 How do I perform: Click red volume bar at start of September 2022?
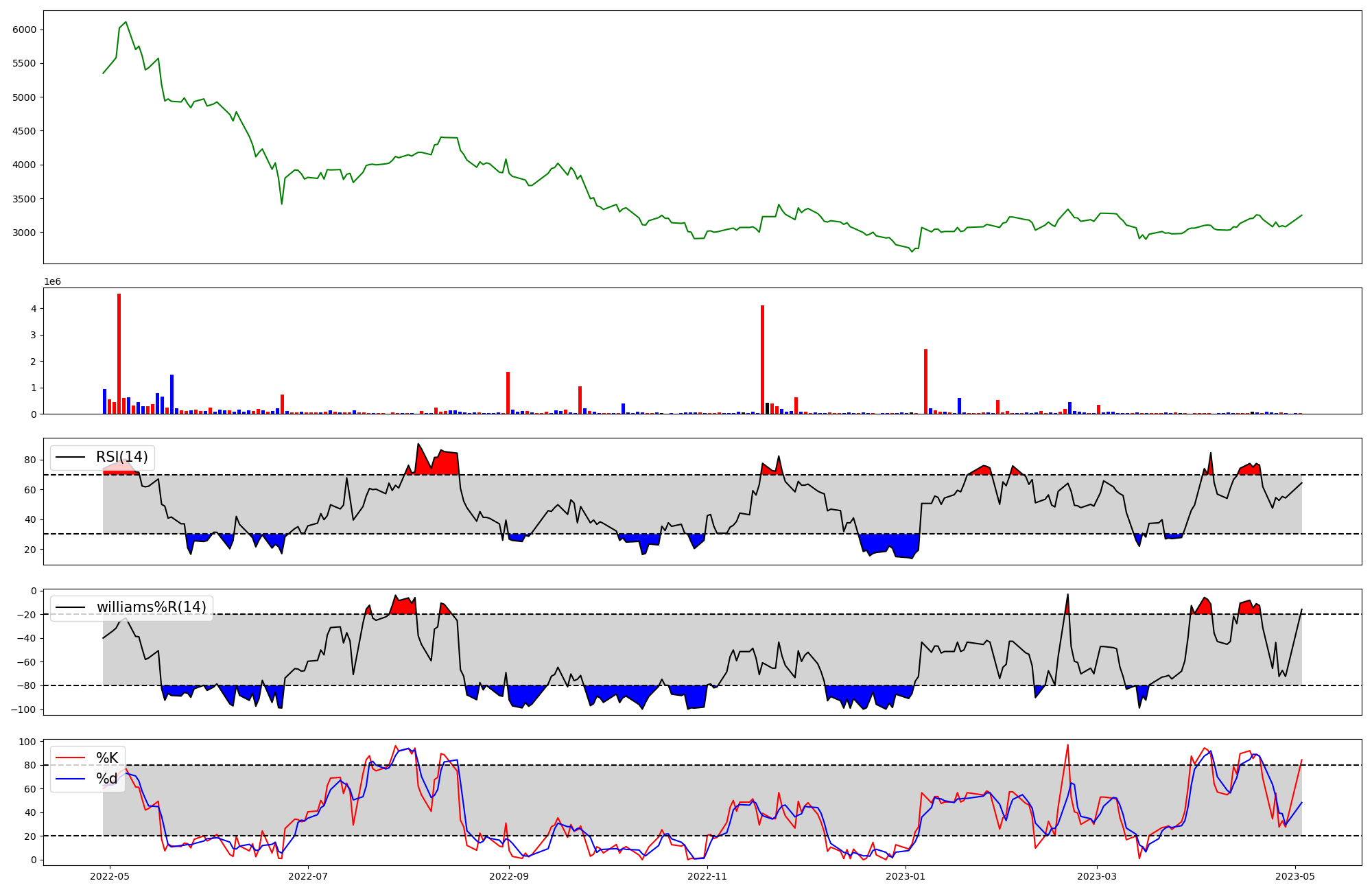click(x=508, y=392)
